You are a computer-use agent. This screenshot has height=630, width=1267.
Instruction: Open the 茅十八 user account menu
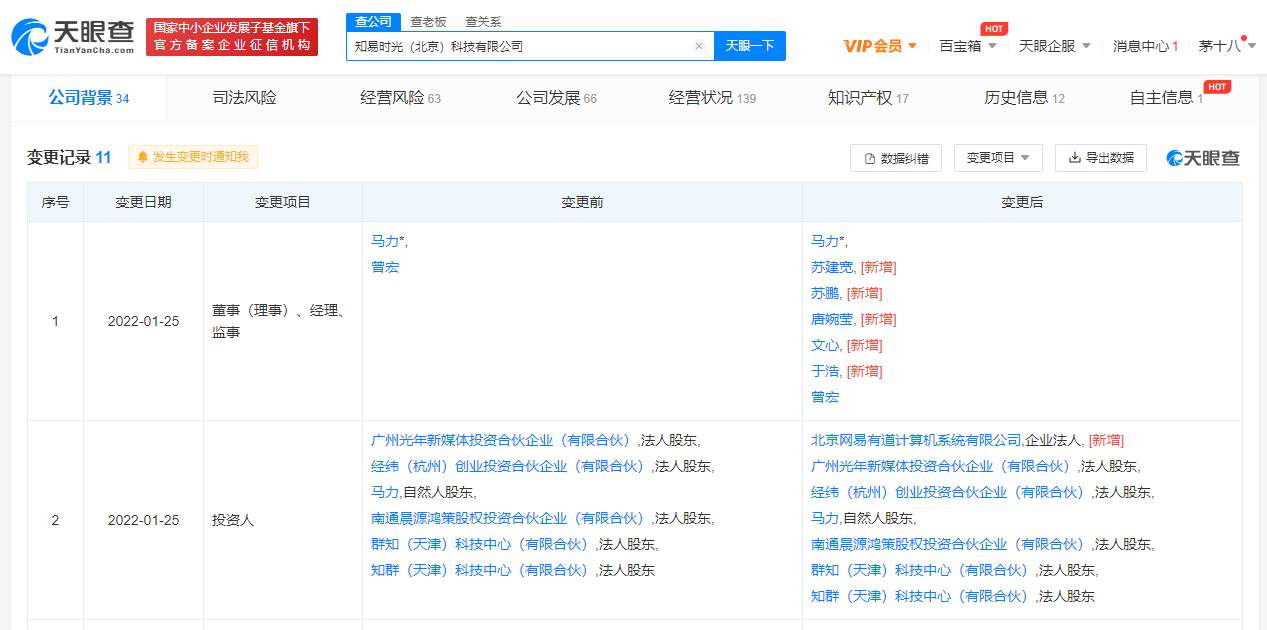[1227, 46]
